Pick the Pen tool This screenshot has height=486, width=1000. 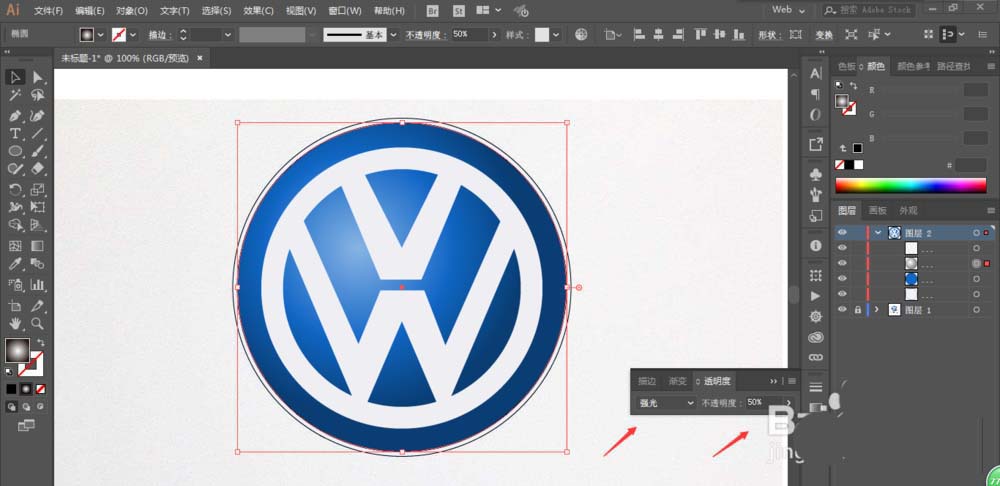[x=16, y=115]
